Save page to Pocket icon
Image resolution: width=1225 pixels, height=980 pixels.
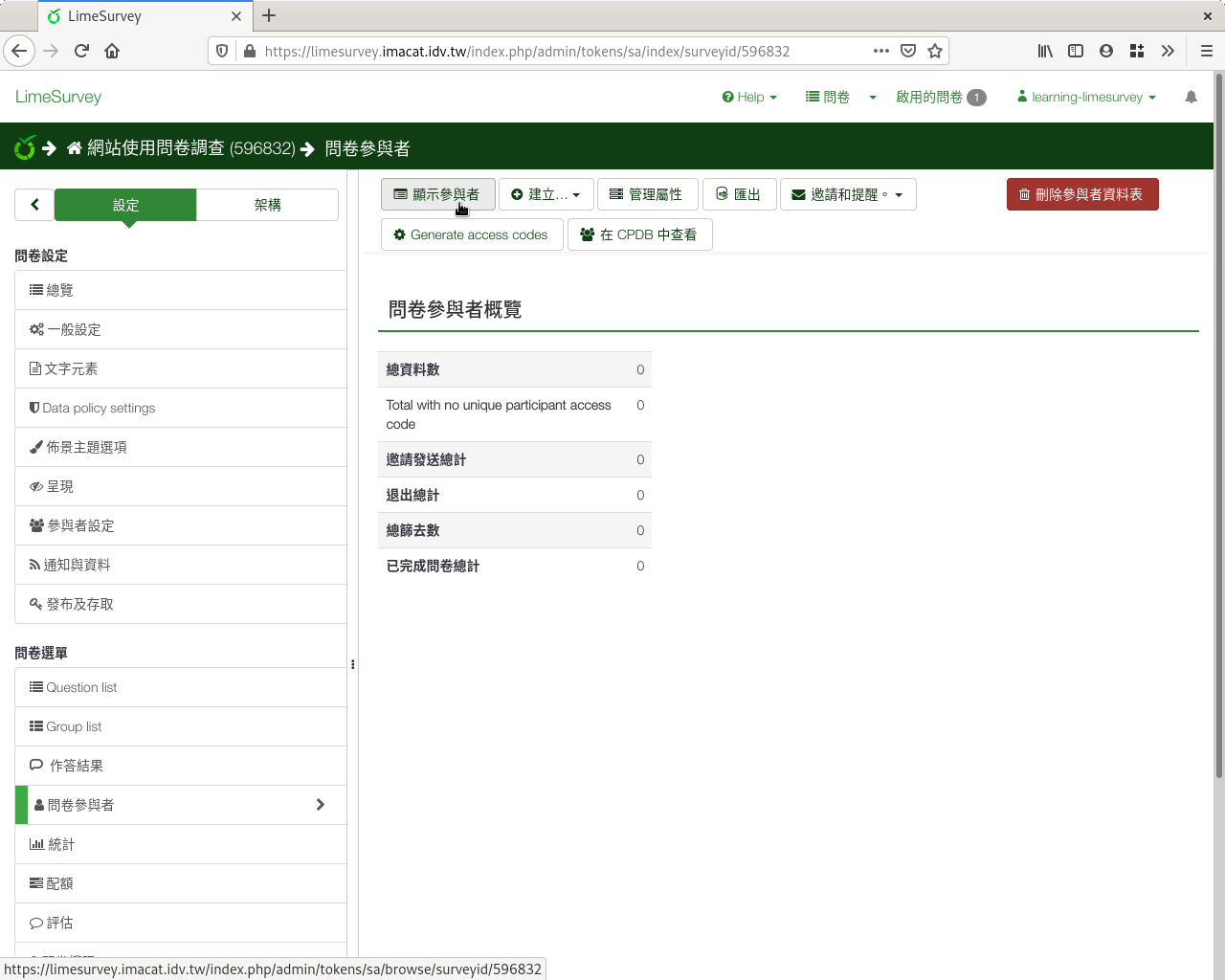point(908,51)
